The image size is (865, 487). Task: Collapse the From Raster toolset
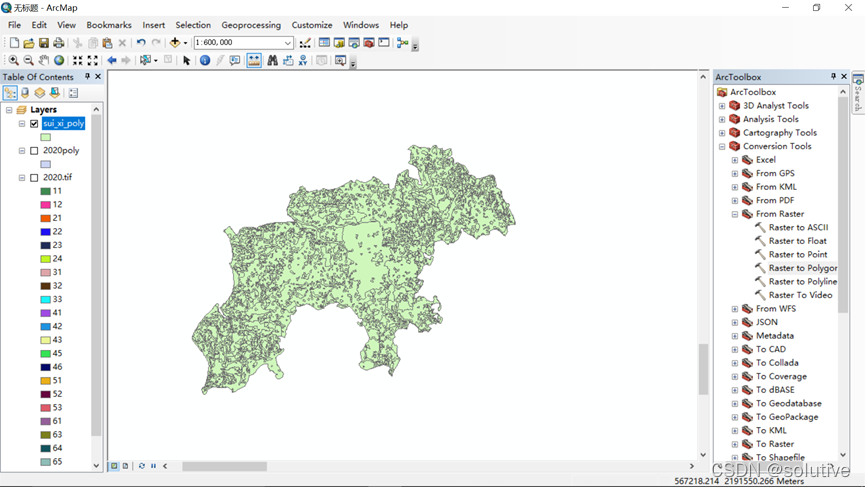(735, 214)
